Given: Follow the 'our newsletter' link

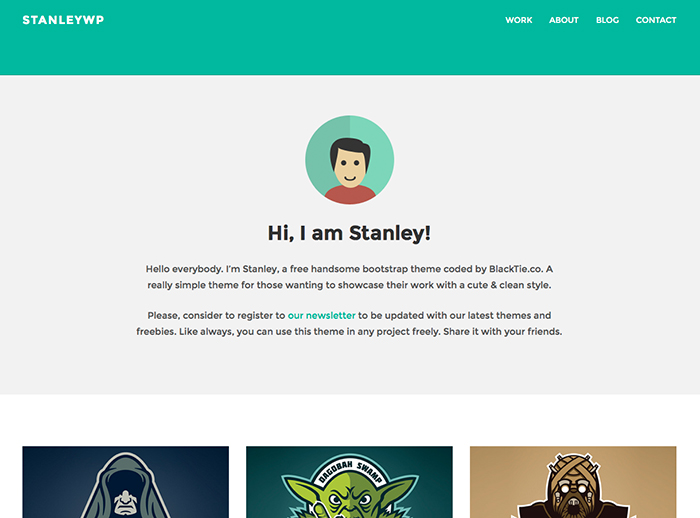Looking at the screenshot, I should [x=321, y=315].
